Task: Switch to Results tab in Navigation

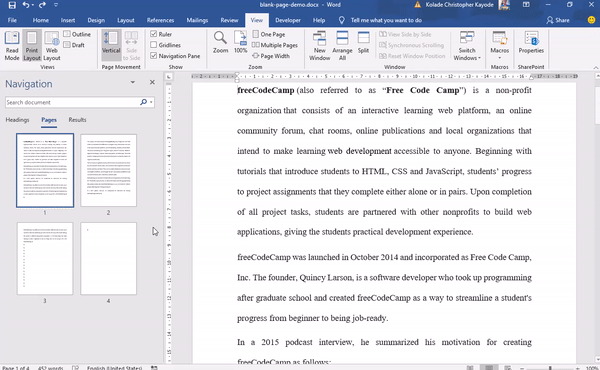Action: coord(77,120)
